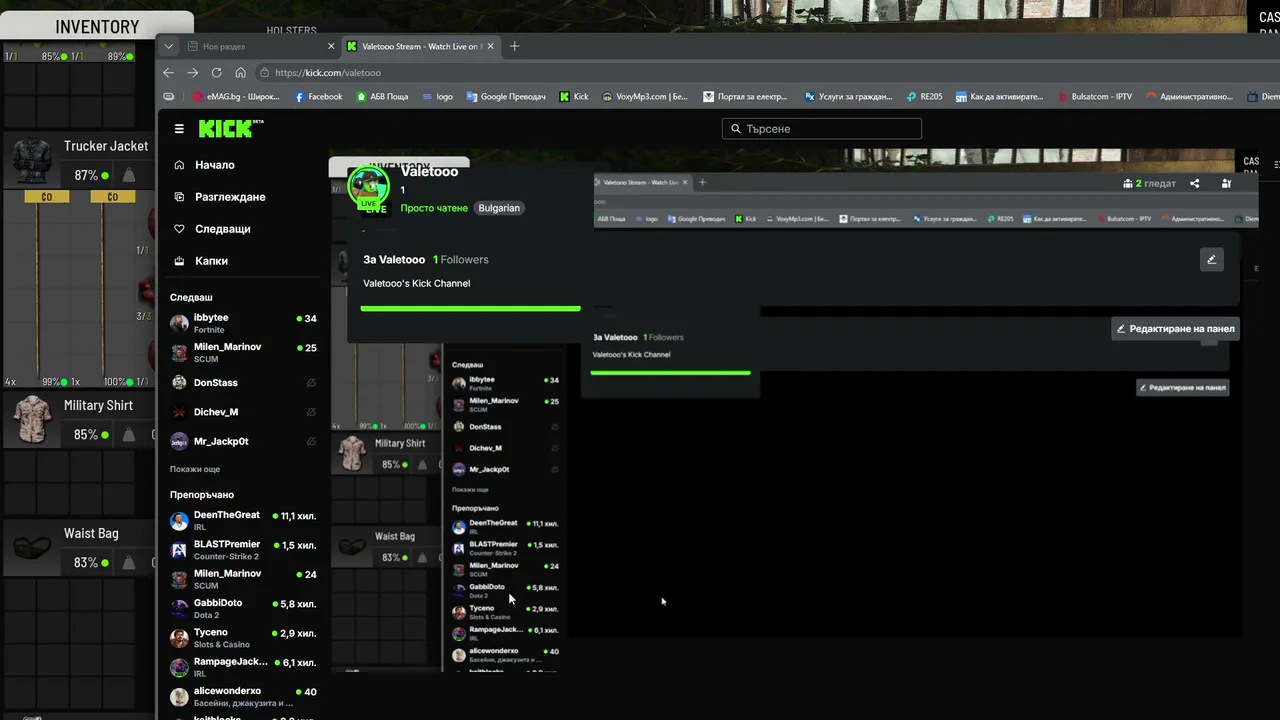Click the Просто чатене category link
The image size is (1280, 720).
[434, 208]
